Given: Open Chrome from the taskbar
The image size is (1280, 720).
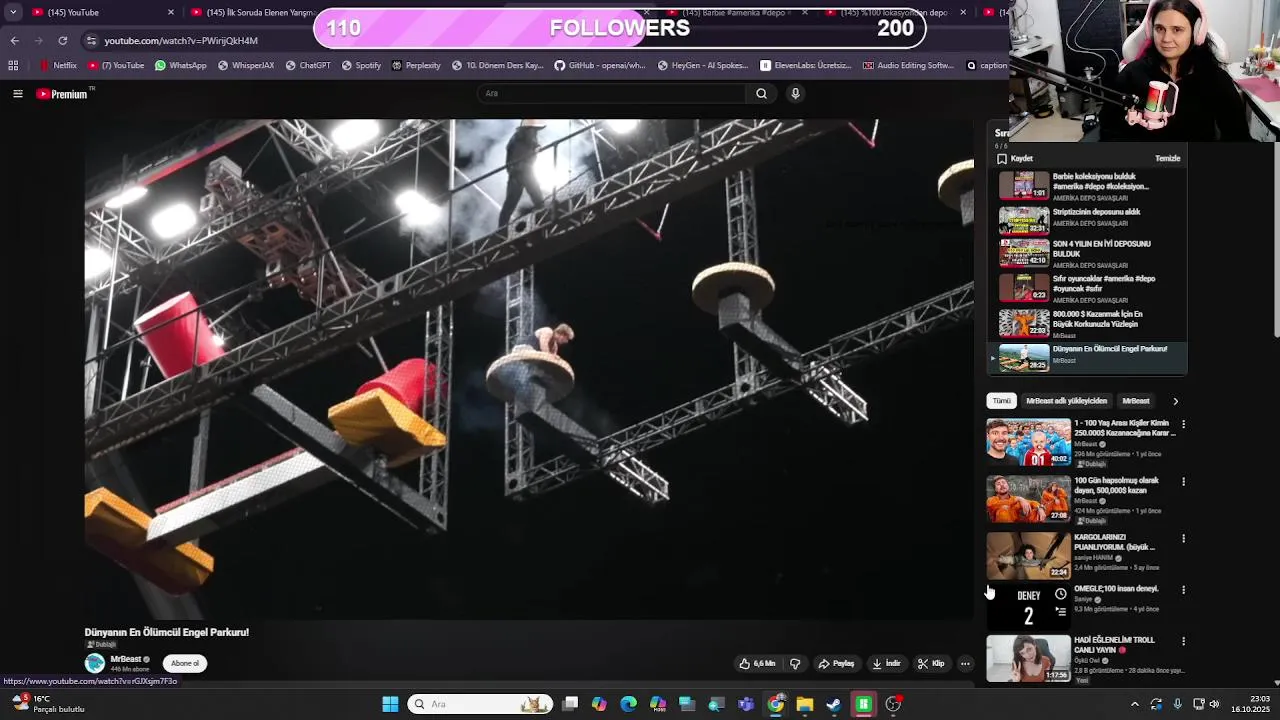Looking at the screenshot, I should 776,704.
